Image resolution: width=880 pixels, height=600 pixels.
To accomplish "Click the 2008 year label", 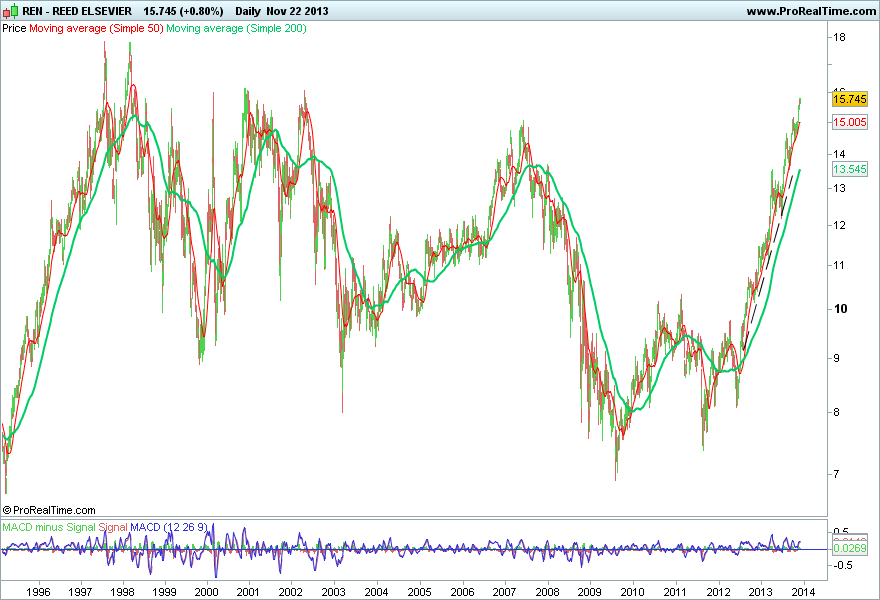I will [547, 592].
